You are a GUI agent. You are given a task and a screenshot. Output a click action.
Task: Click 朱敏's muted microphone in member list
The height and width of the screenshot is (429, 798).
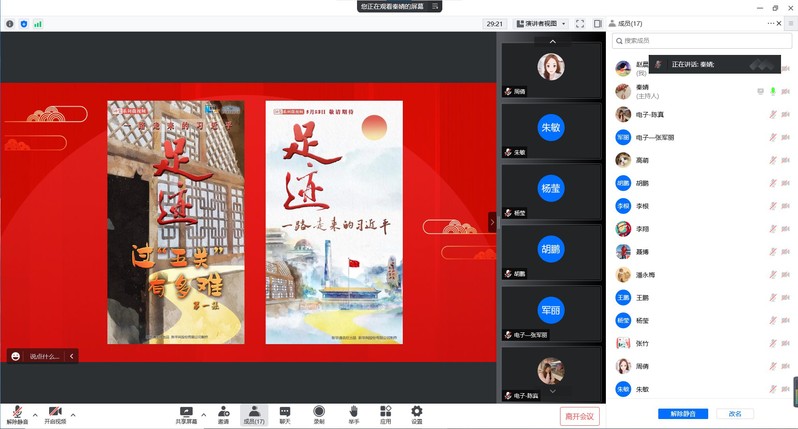pos(773,389)
